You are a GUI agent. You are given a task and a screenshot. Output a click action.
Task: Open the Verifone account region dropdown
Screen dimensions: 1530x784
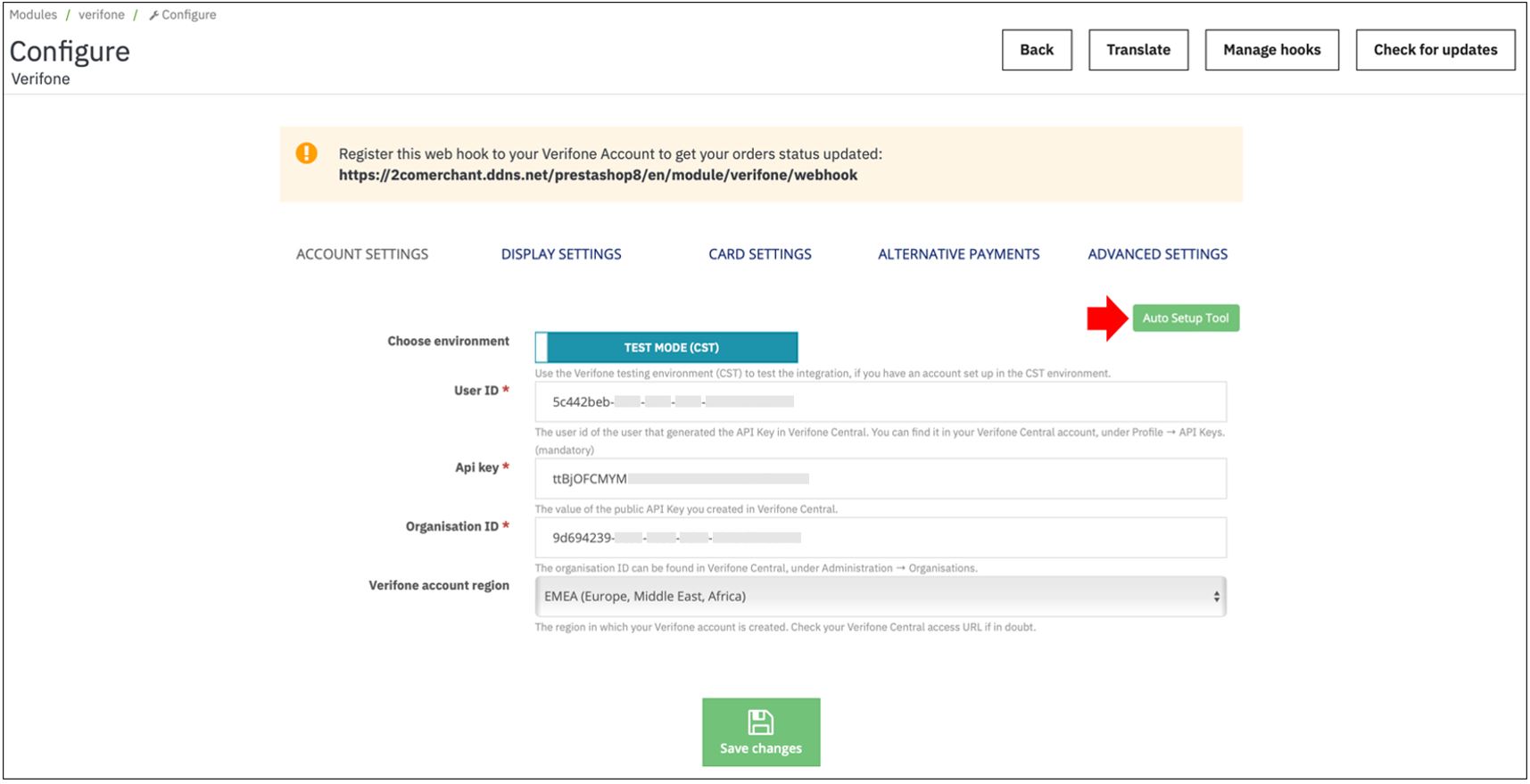click(x=881, y=597)
